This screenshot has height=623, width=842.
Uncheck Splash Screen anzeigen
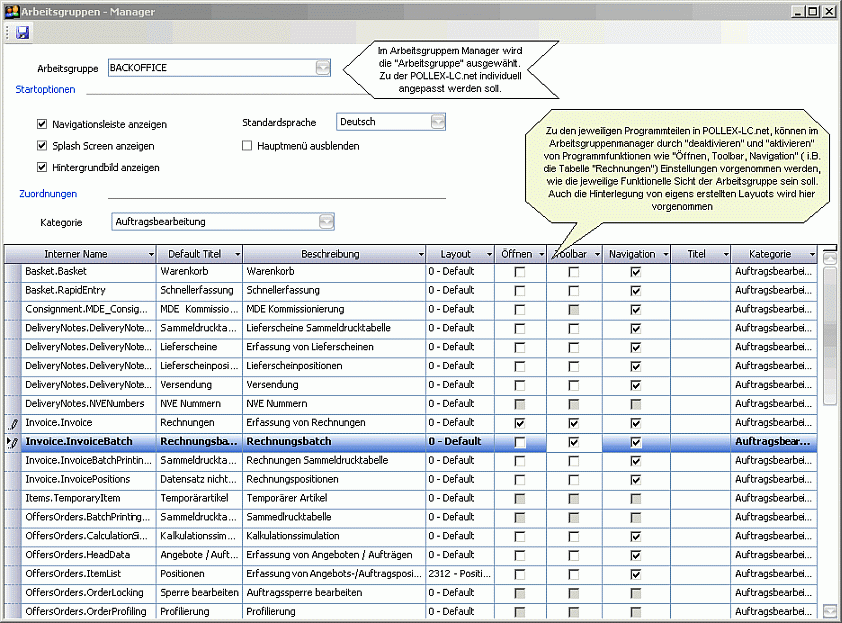click(42, 146)
